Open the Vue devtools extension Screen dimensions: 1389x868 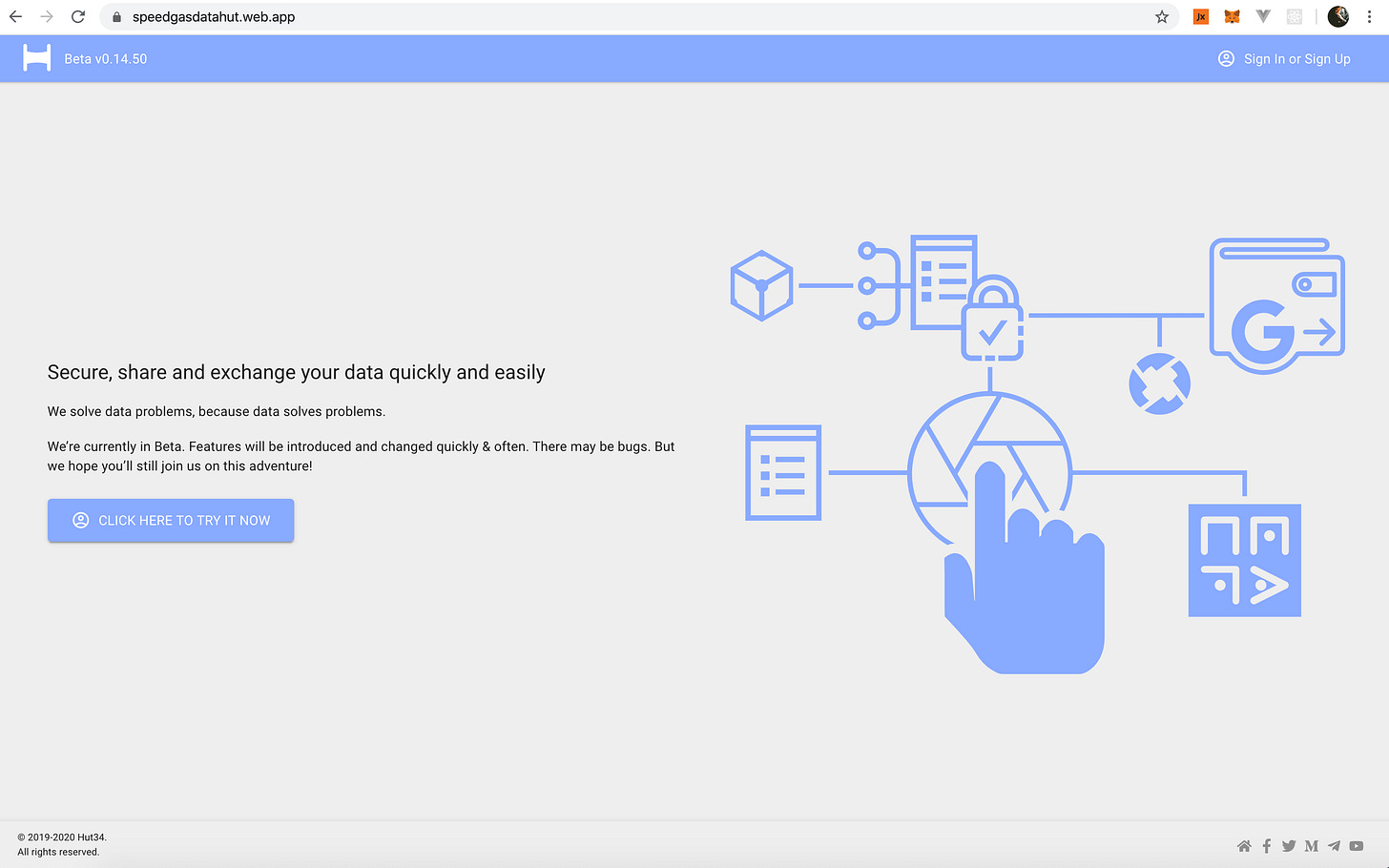[x=1263, y=17]
